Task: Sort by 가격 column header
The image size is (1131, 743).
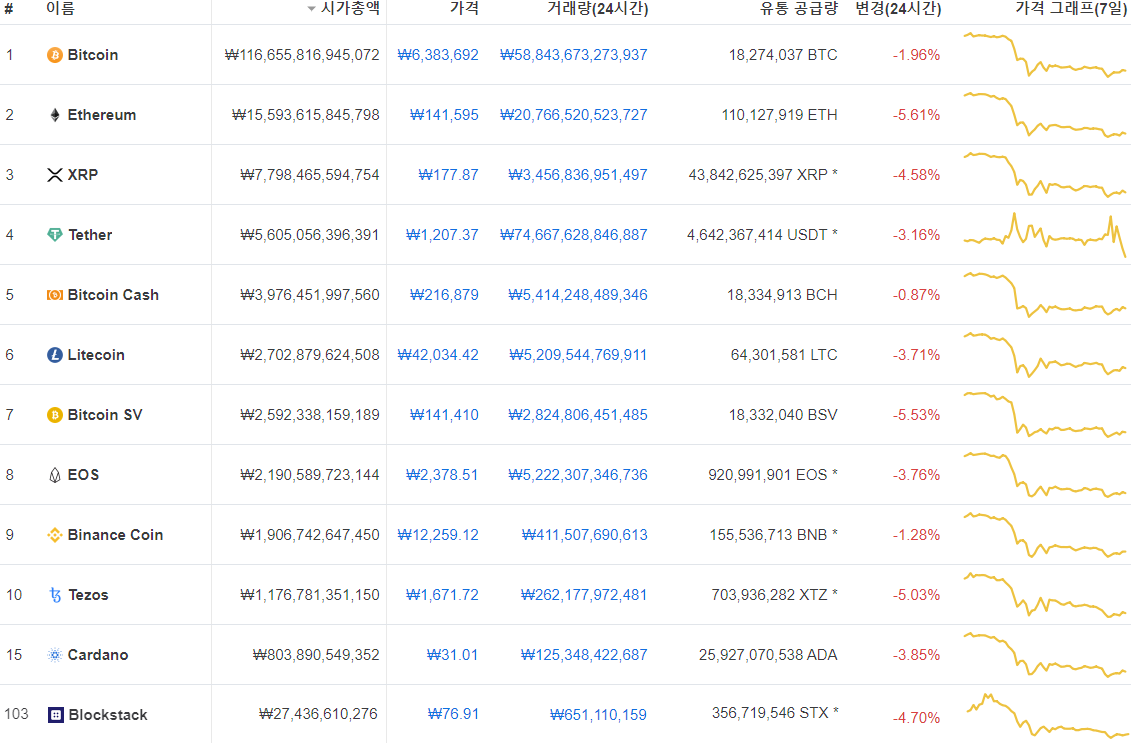Action: click(464, 9)
